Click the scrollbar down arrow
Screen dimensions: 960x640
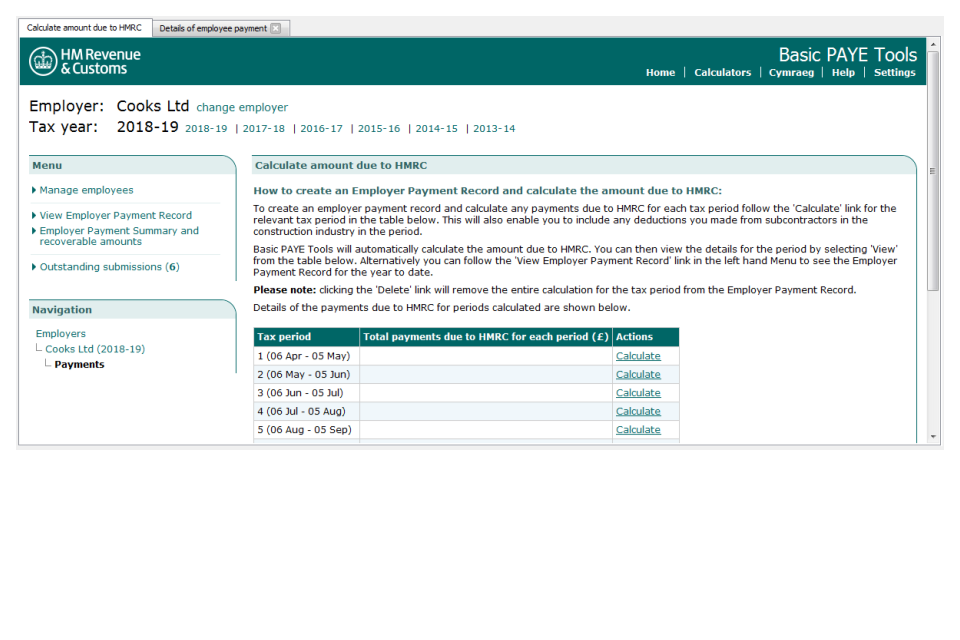pyautogui.click(x=933, y=437)
